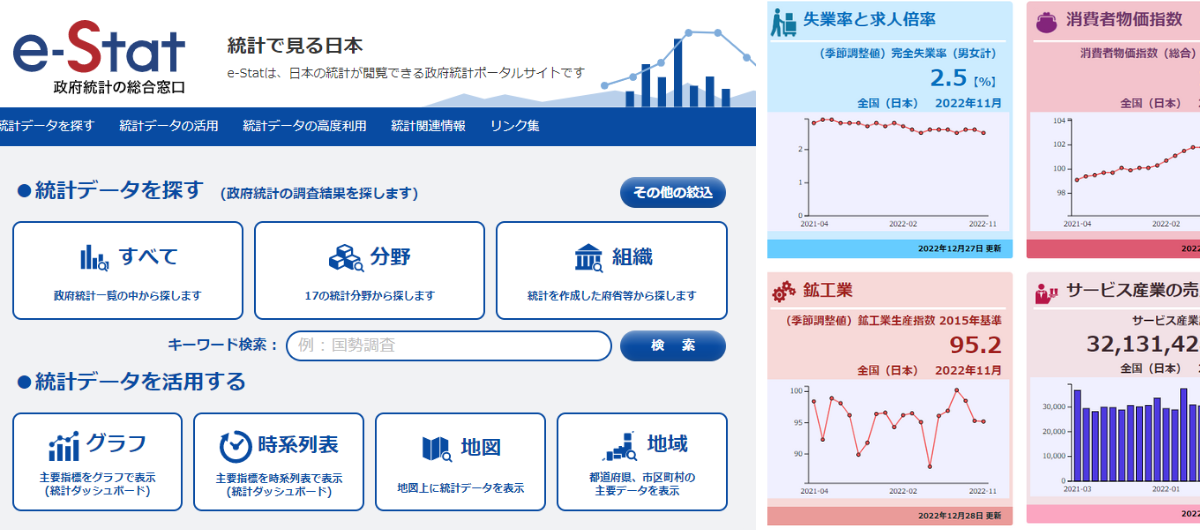Click the header bar chart graphic
1200x530 pixels.
pyautogui.click(x=679, y=67)
